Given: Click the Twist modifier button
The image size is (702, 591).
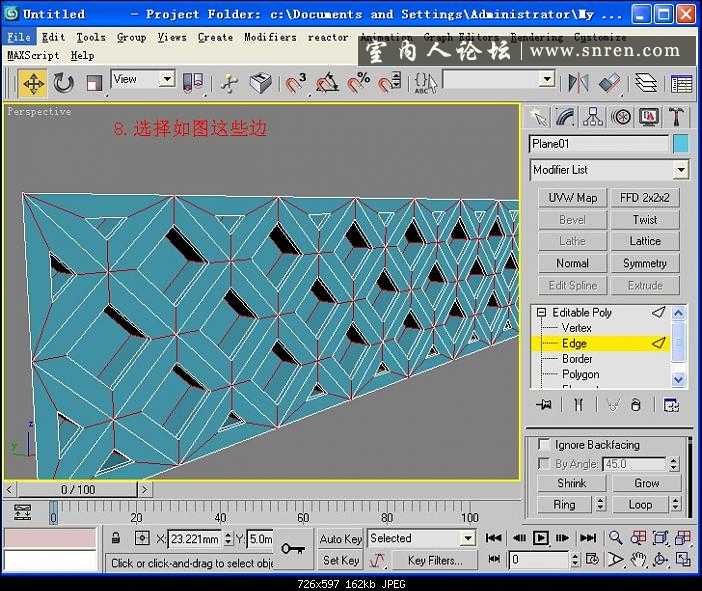Looking at the screenshot, I should (x=645, y=219).
